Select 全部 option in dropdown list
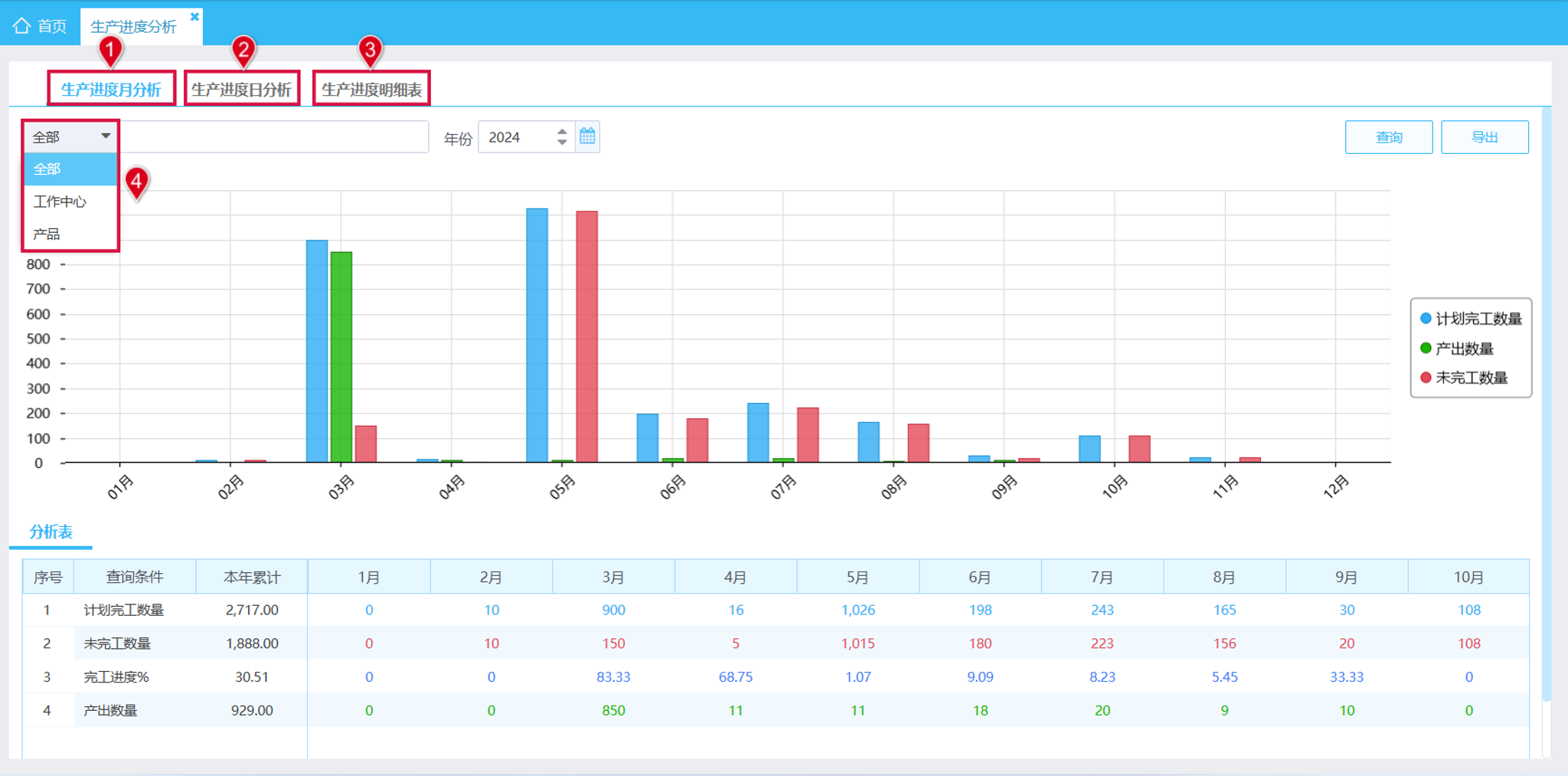This screenshot has height=776, width=1568. tap(70, 169)
